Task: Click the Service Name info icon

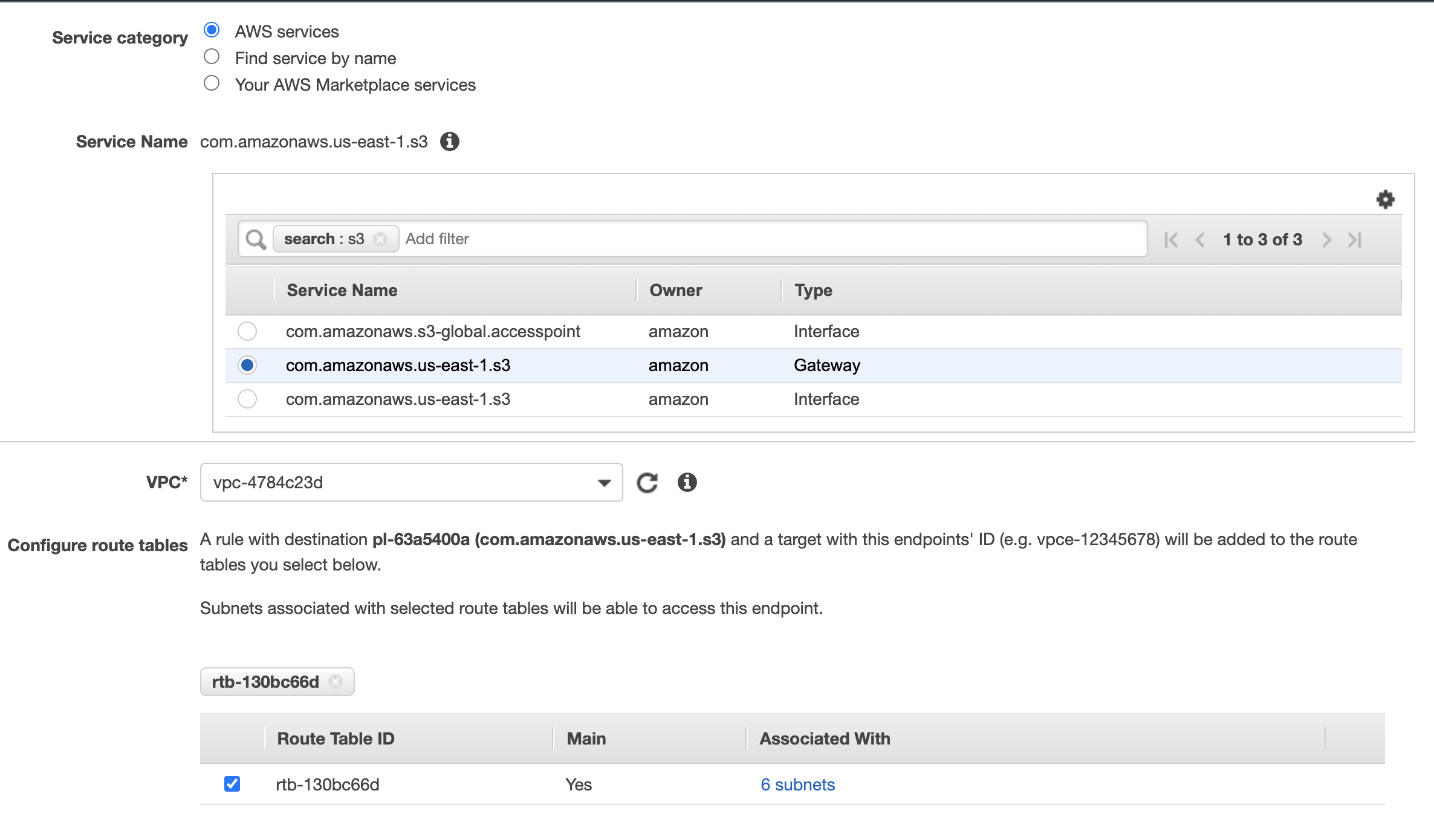Action: 450,141
